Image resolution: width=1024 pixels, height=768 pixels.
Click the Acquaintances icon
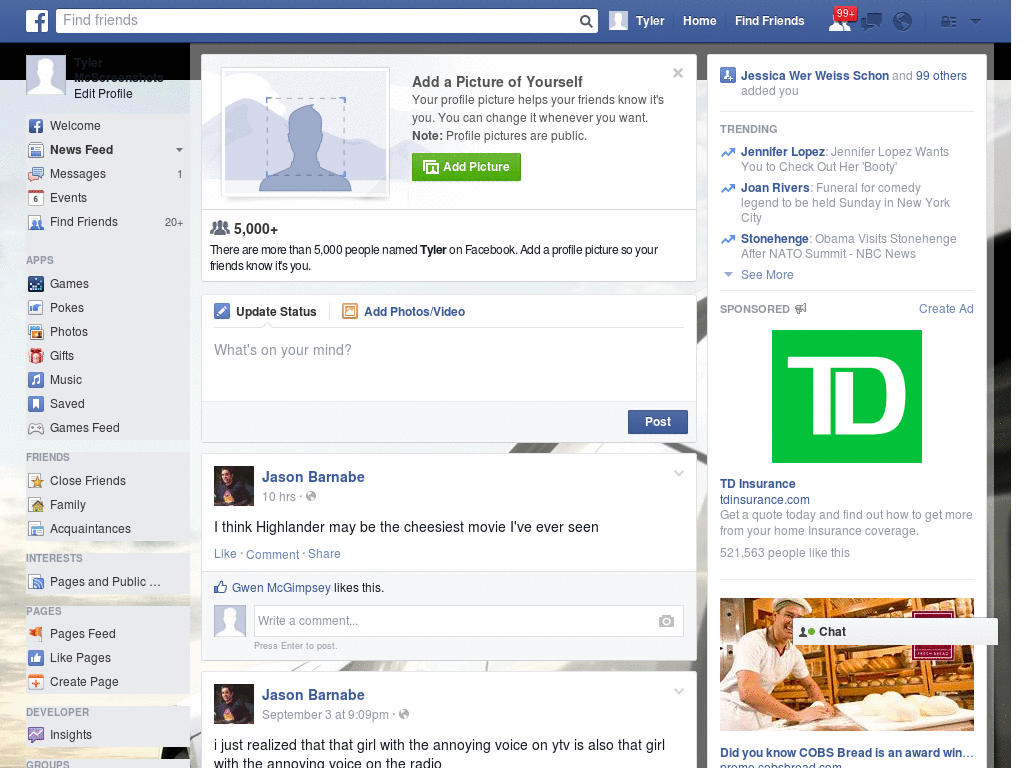pos(36,529)
